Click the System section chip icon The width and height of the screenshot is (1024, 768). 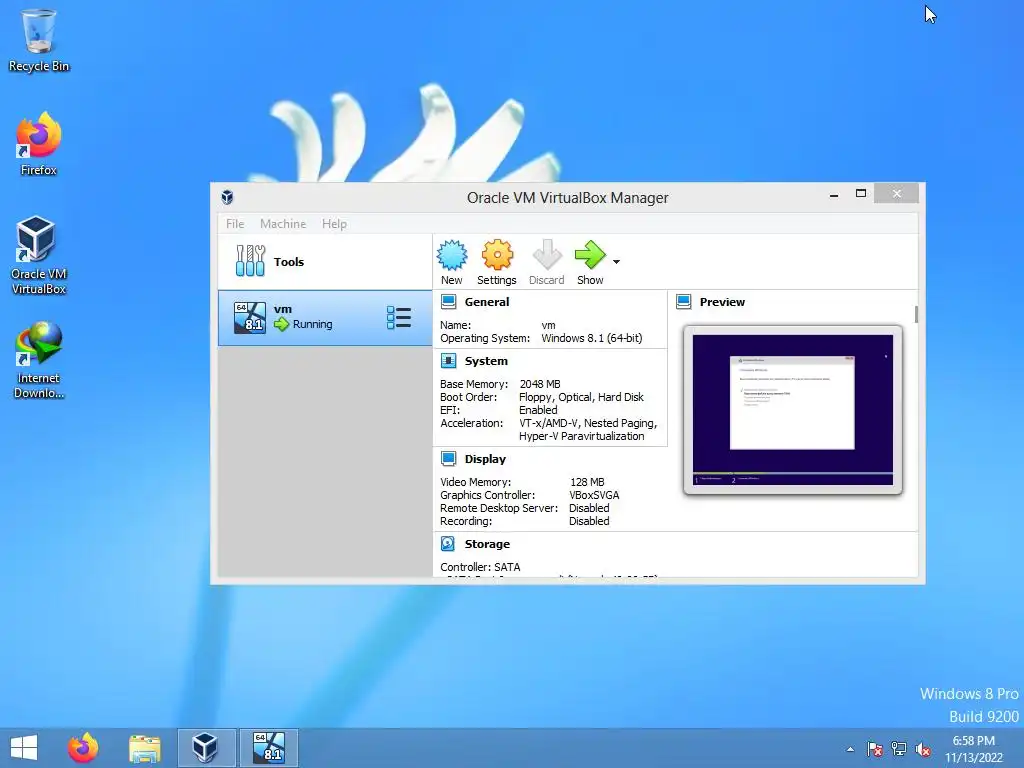click(449, 360)
